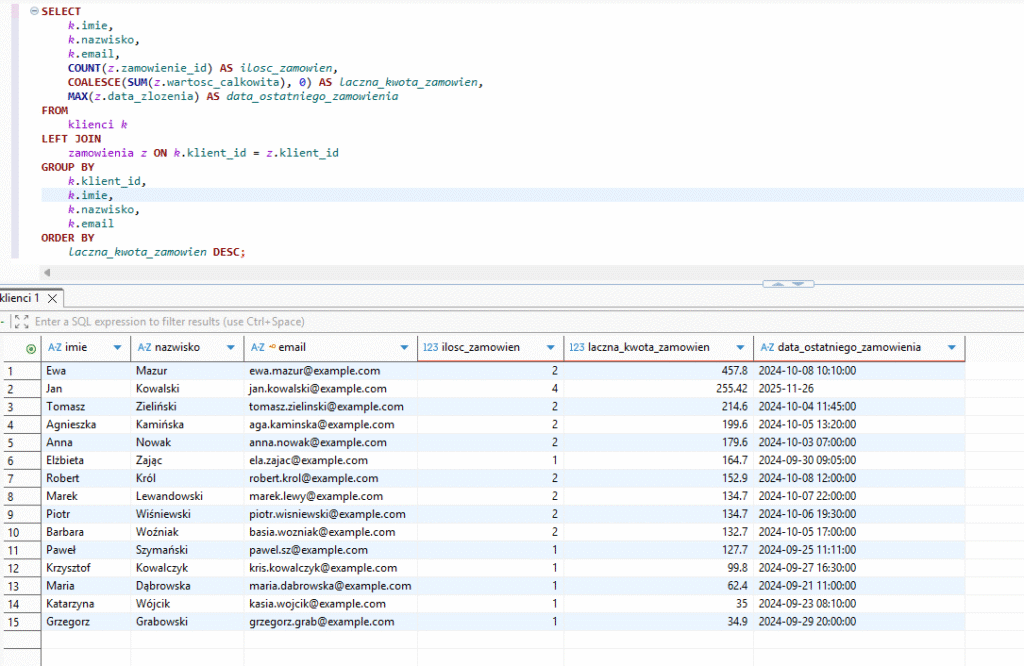Open the ilosc_zamowien column dropdown arrow
This screenshot has height=666, width=1024.
550,347
